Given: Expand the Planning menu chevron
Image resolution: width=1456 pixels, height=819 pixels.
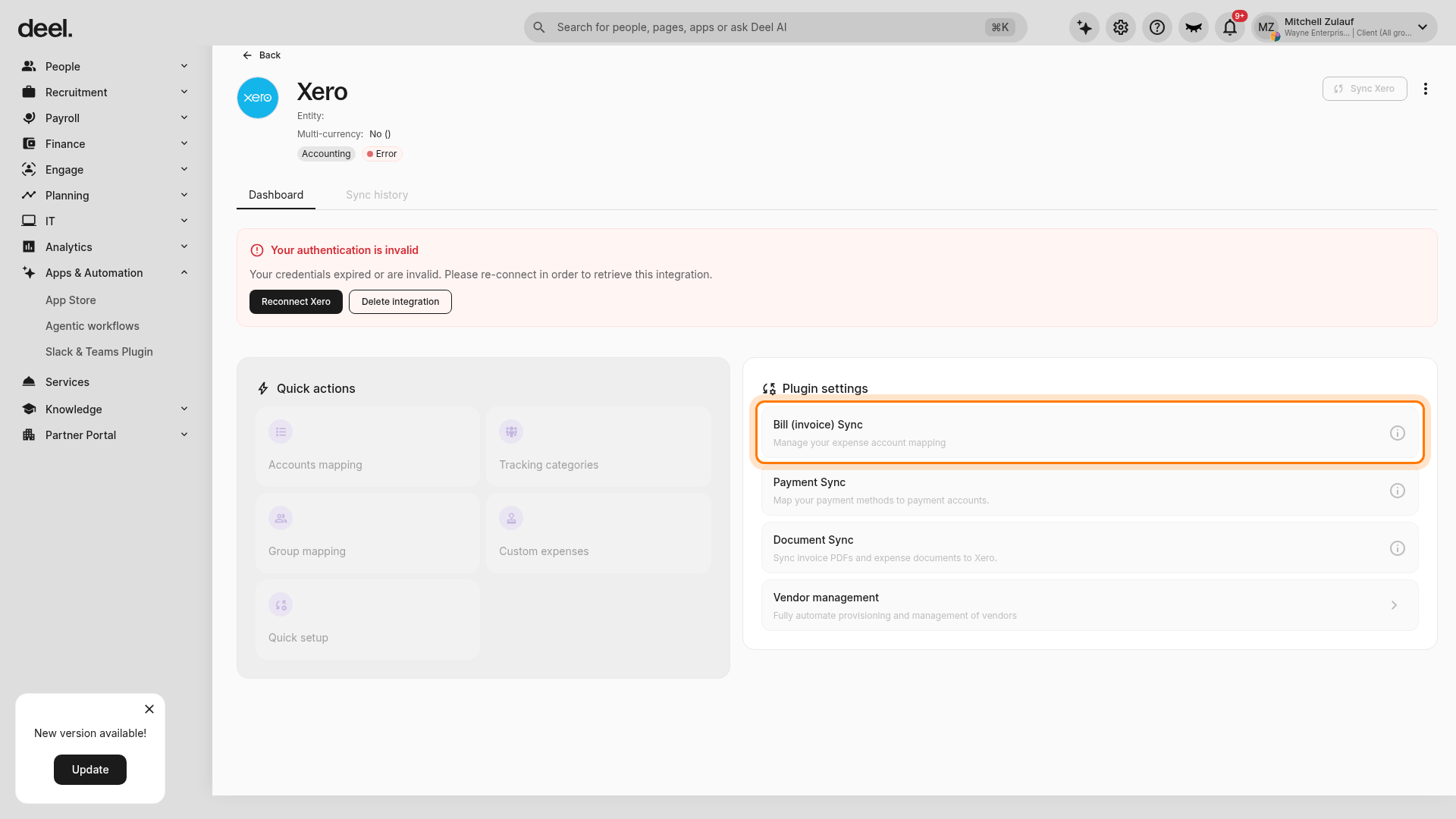Looking at the screenshot, I should click(x=184, y=195).
